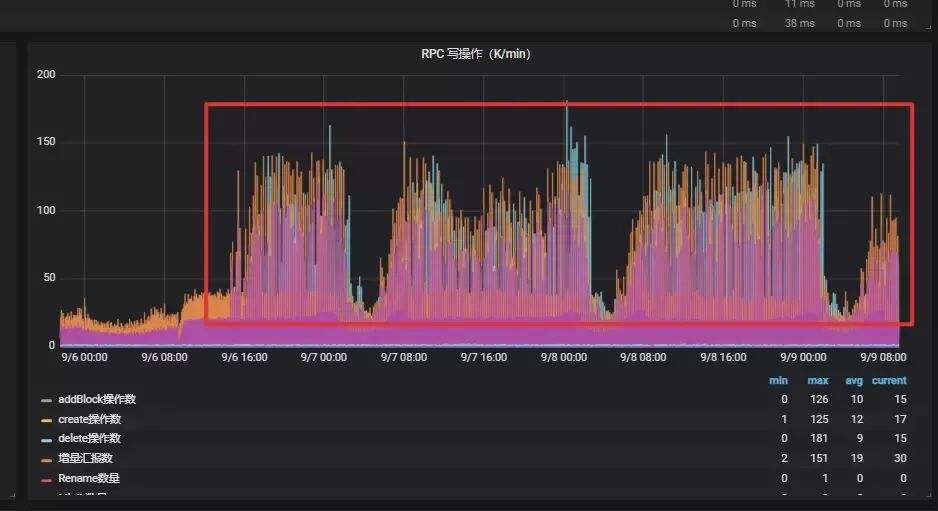Image resolution: width=938 pixels, height=511 pixels.
Task: Click the 9/7 08:00 x-axis label
Action: (404, 357)
